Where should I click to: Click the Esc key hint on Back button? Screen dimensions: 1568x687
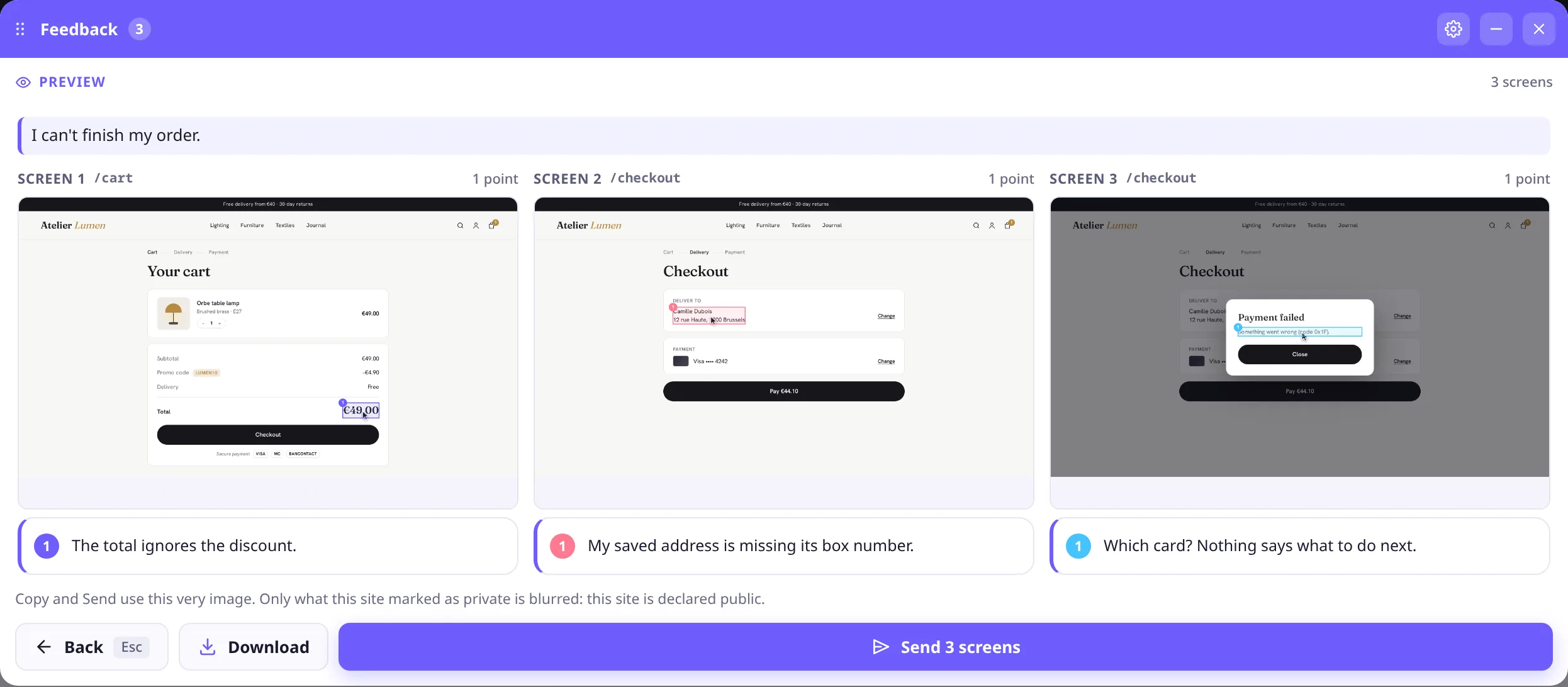[x=132, y=647]
